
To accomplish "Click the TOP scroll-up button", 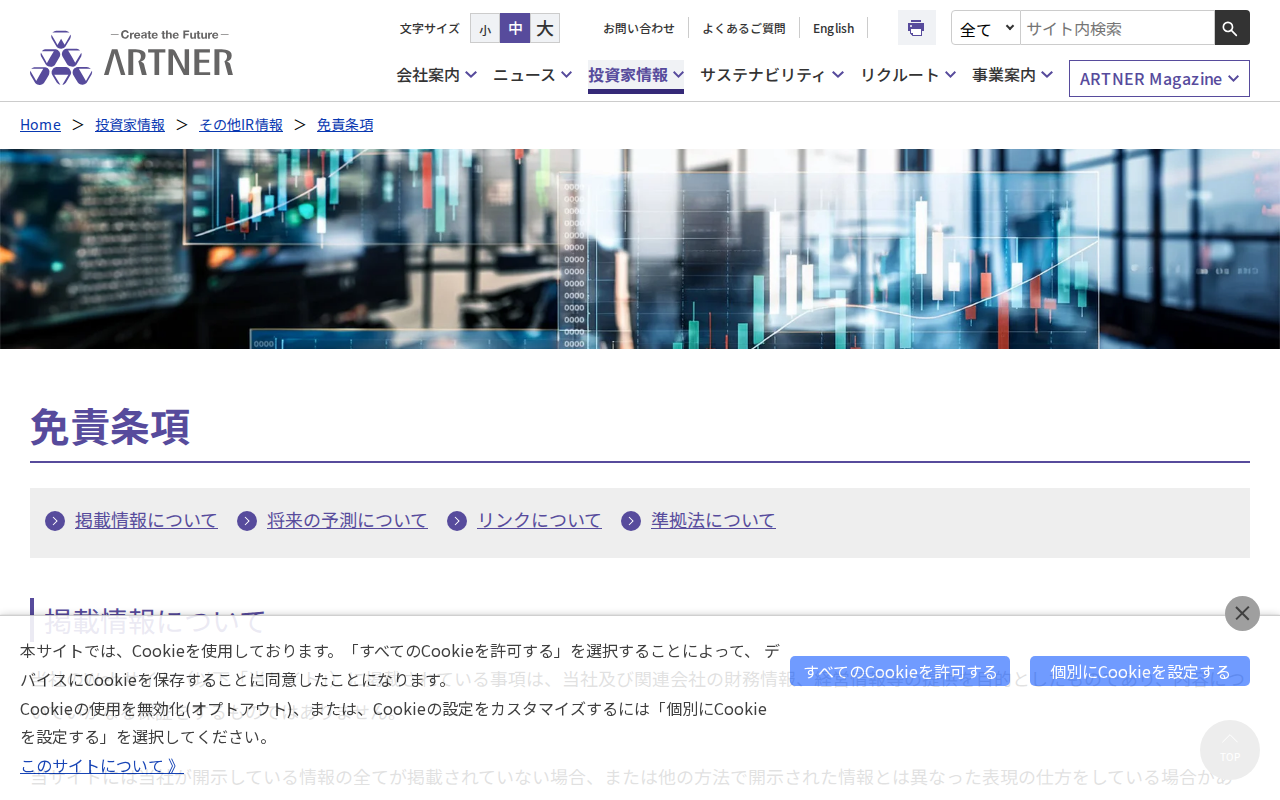I will coord(1230,750).
